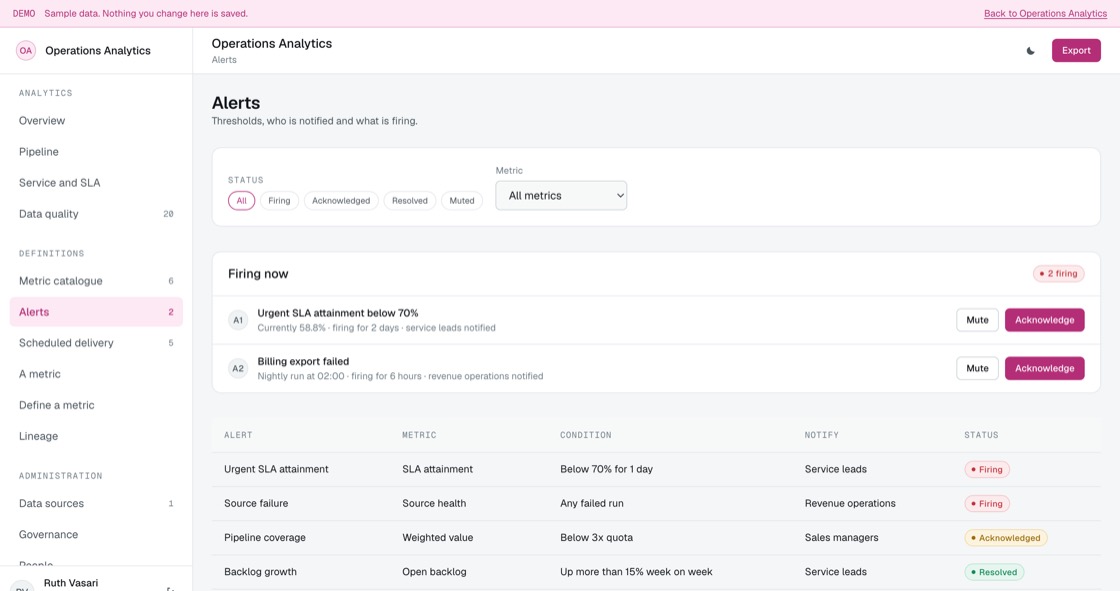Viewport: 1120px width, 591px height.
Task: Select Alerts in the sidebar
Action: (x=96, y=312)
